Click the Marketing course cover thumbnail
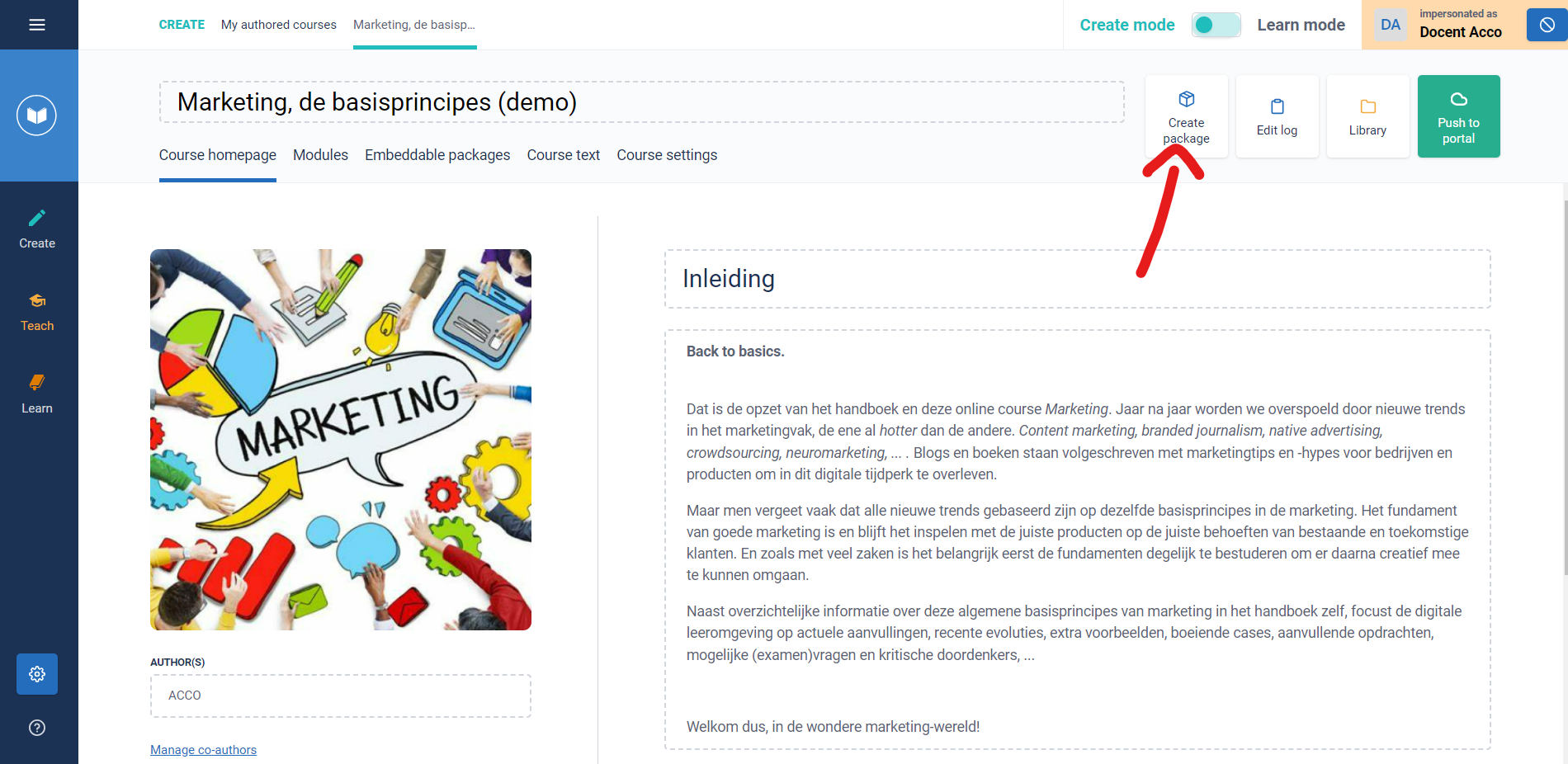 [341, 440]
